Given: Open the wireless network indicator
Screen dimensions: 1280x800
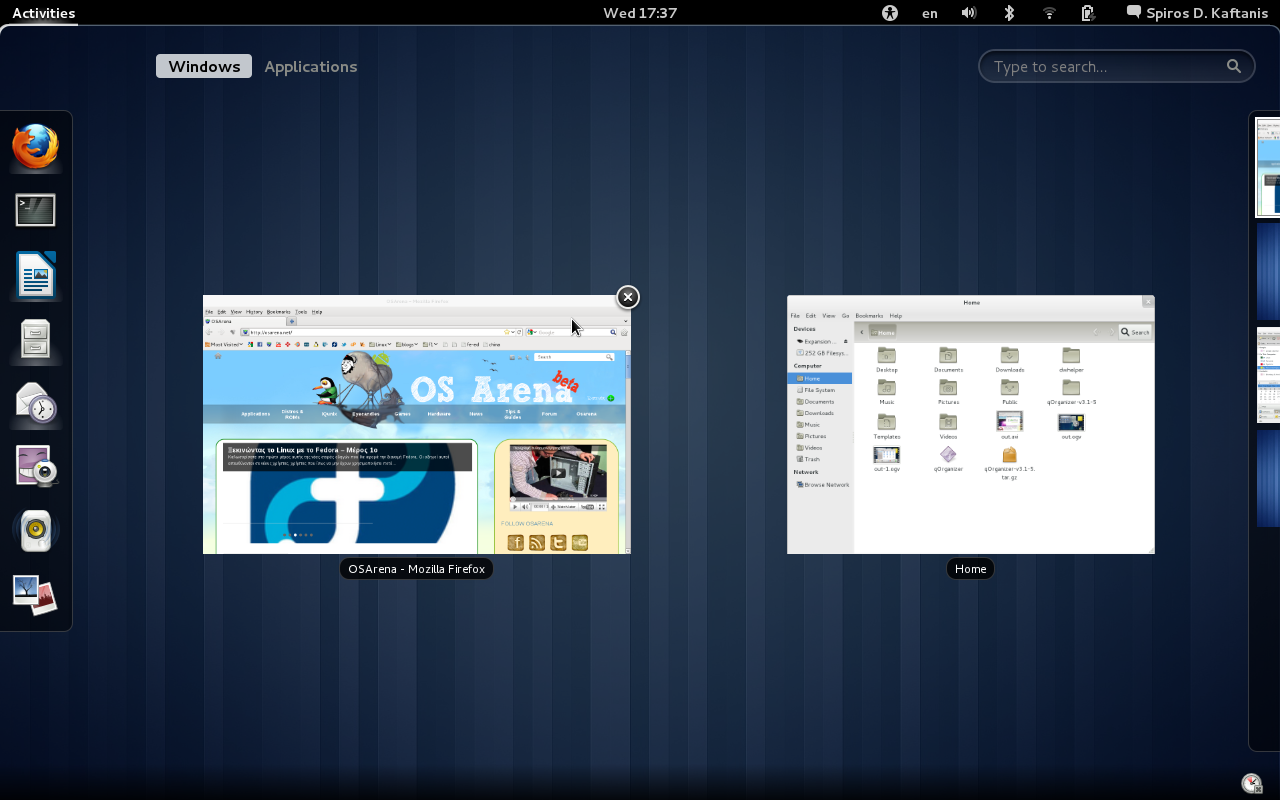Looking at the screenshot, I should [x=1049, y=13].
